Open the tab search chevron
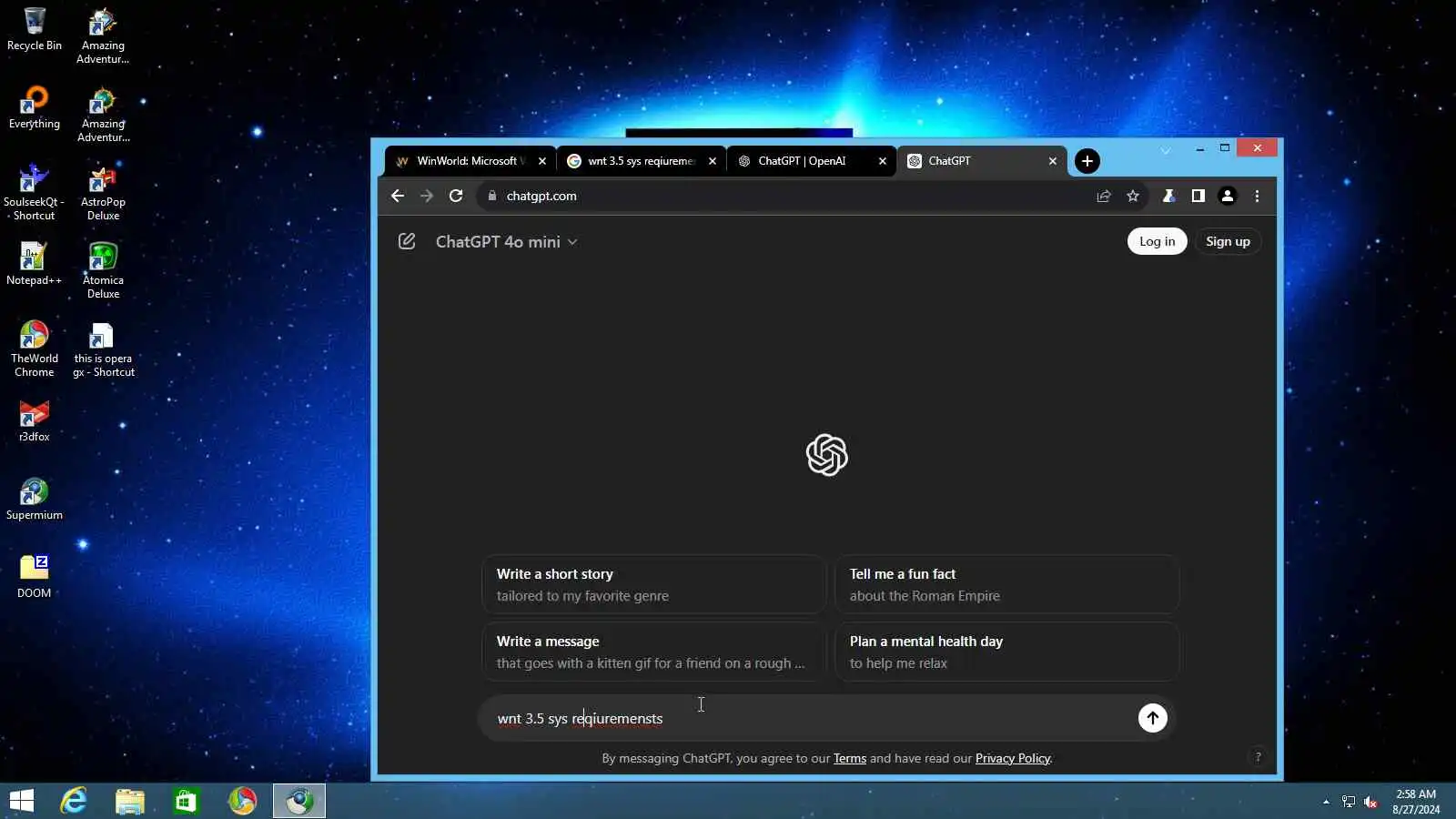Screen dimensions: 1456x819 point(1166,149)
